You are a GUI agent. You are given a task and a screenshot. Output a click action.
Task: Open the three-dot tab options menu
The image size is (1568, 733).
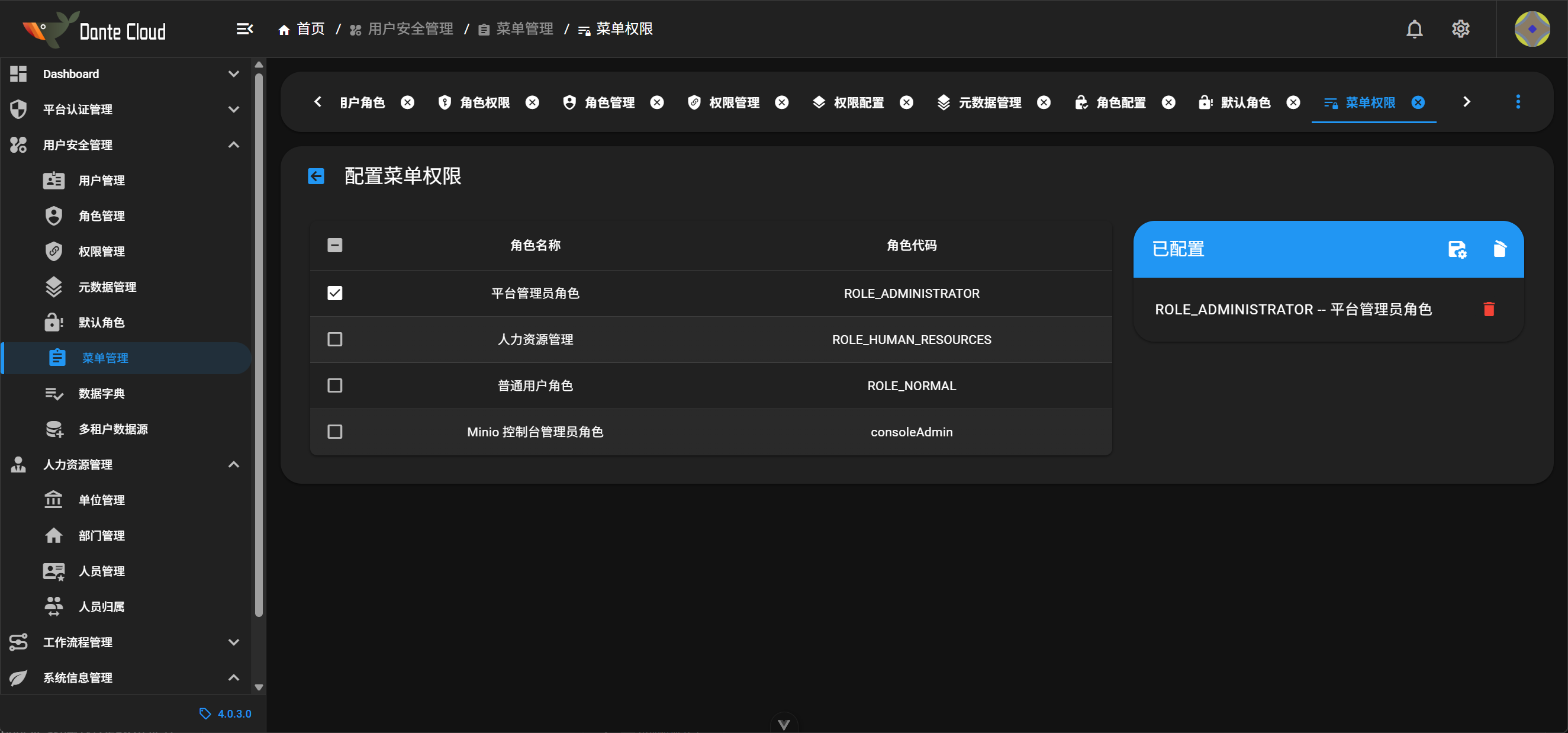pyautogui.click(x=1518, y=102)
